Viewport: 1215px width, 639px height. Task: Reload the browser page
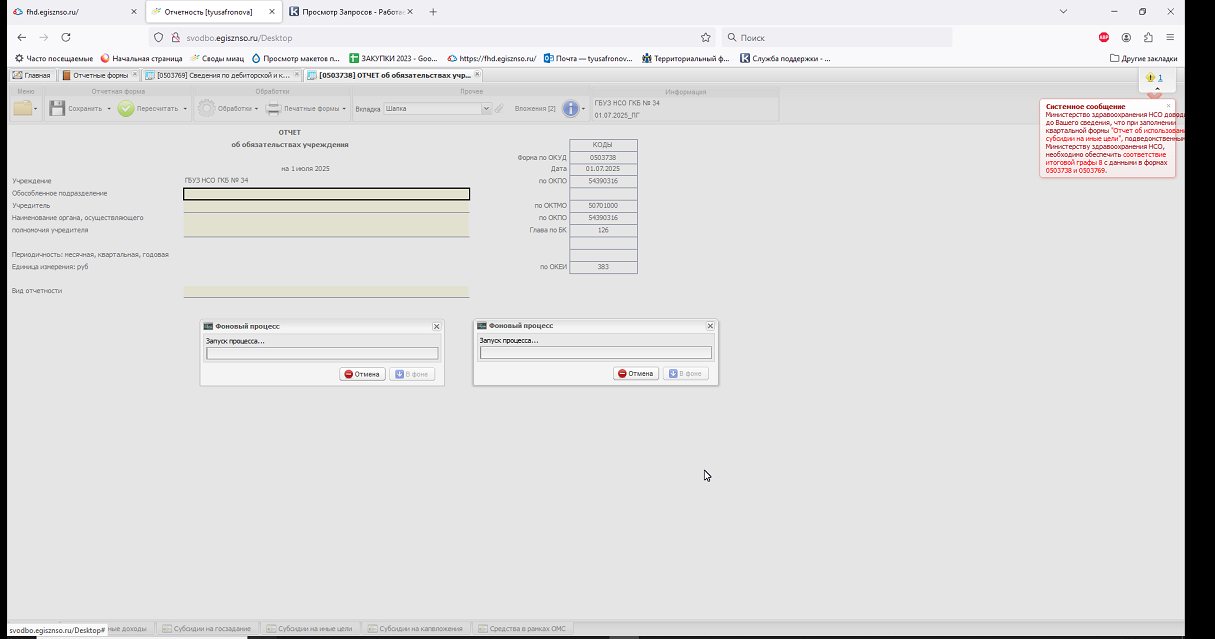[66, 37]
